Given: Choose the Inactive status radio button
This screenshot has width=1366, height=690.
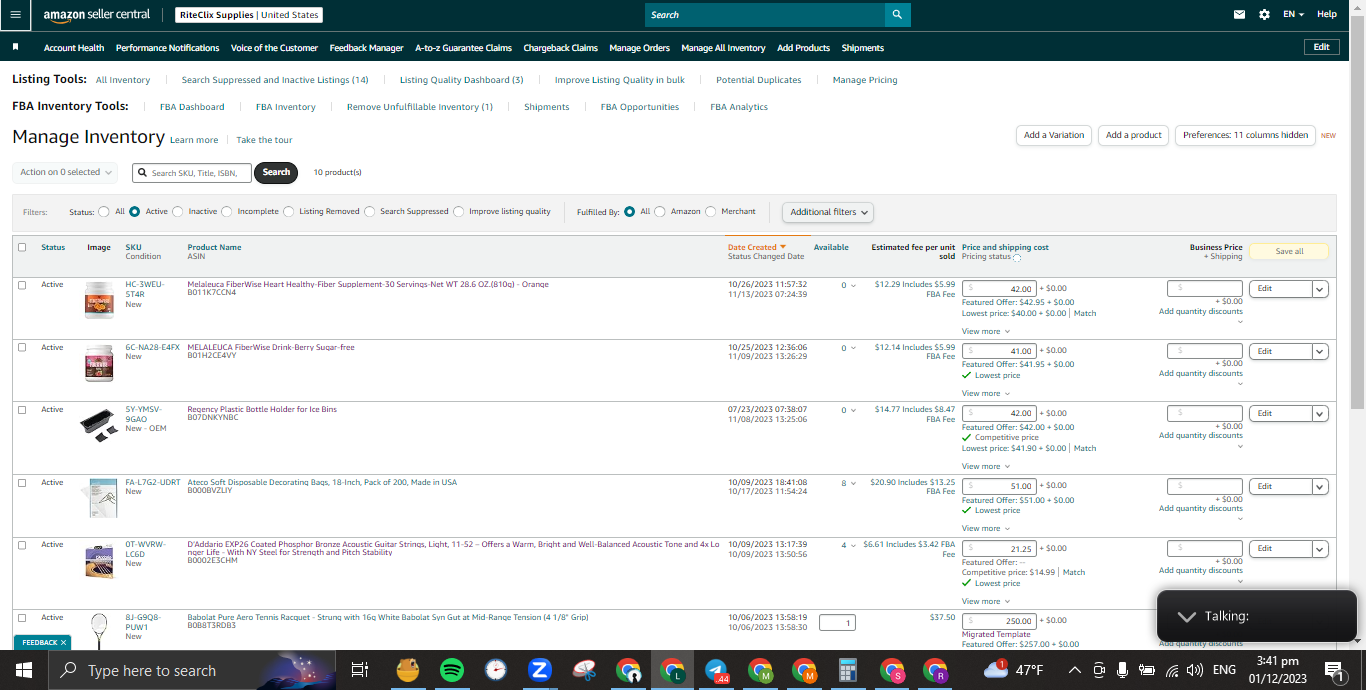Looking at the screenshot, I should [178, 211].
